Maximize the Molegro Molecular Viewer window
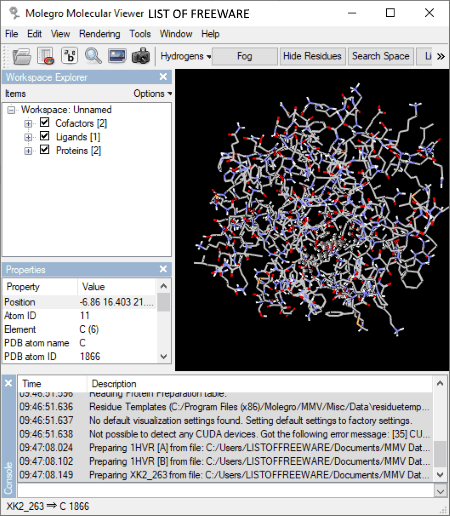450x516 pixels. (x=390, y=13)
